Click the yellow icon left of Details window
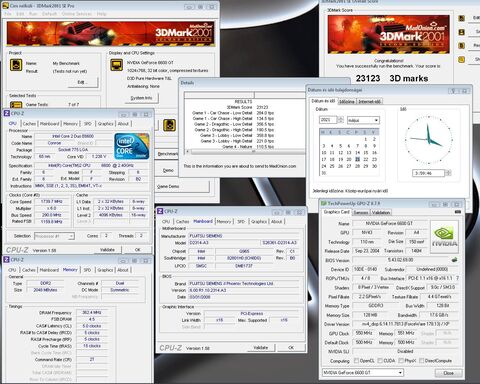 (x=170, y=125)
